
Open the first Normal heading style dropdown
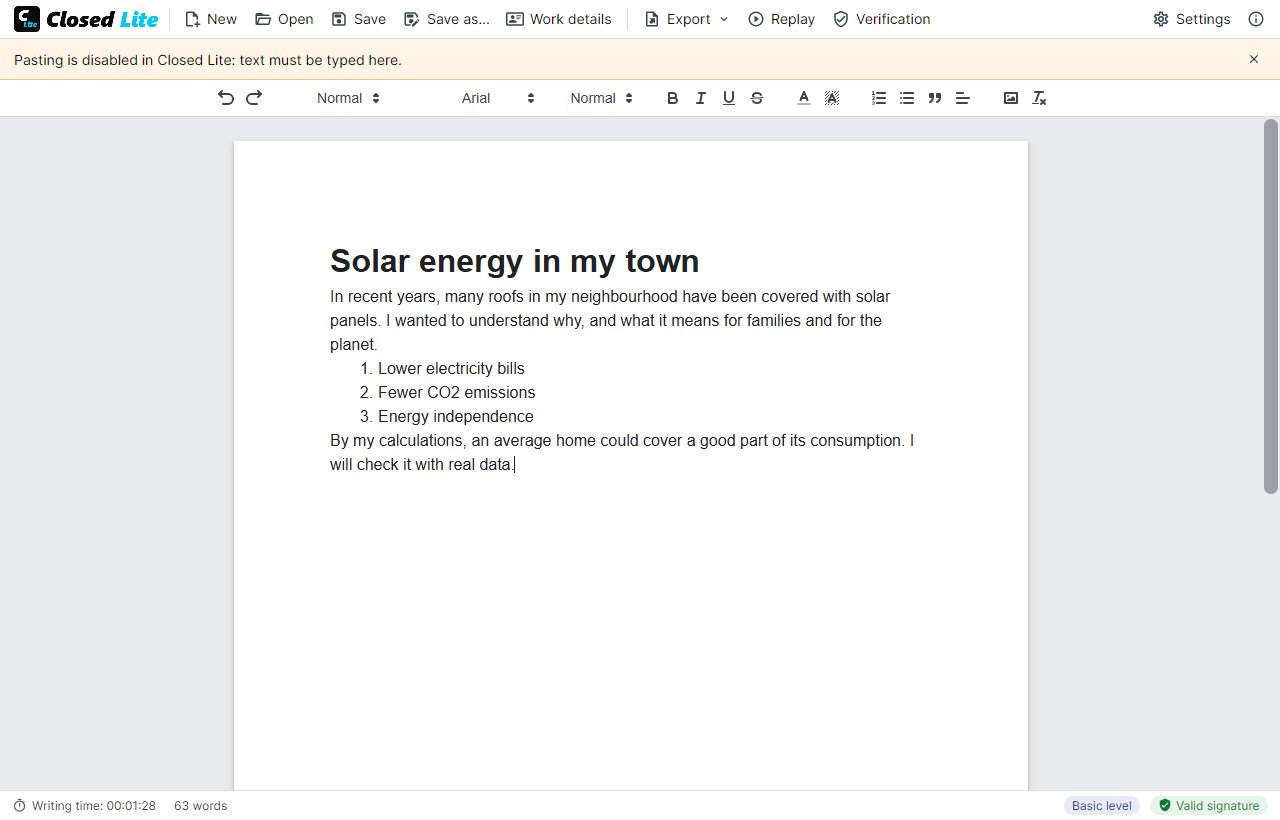click(x=348, y=98)
